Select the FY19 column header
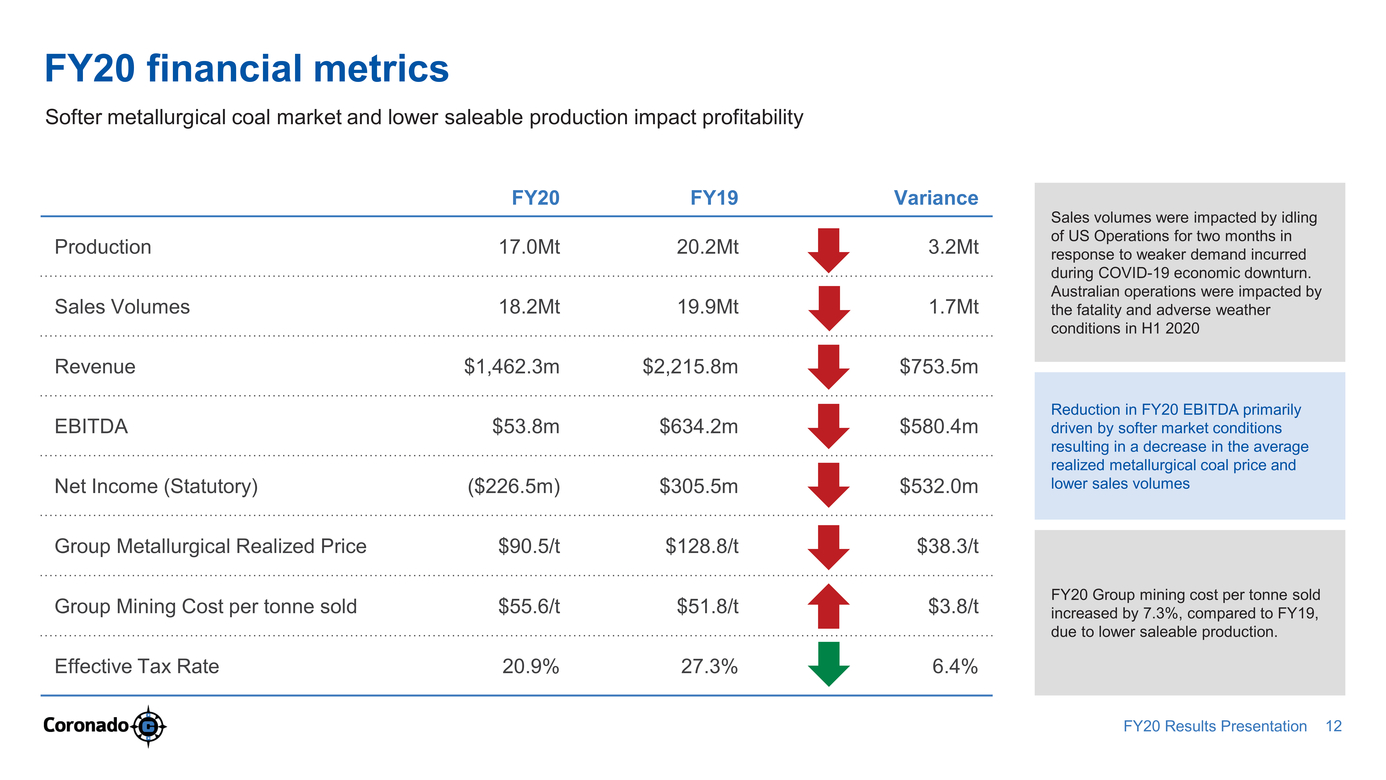The height and width of the screenshot is (780, 1386). click(714, 198)
